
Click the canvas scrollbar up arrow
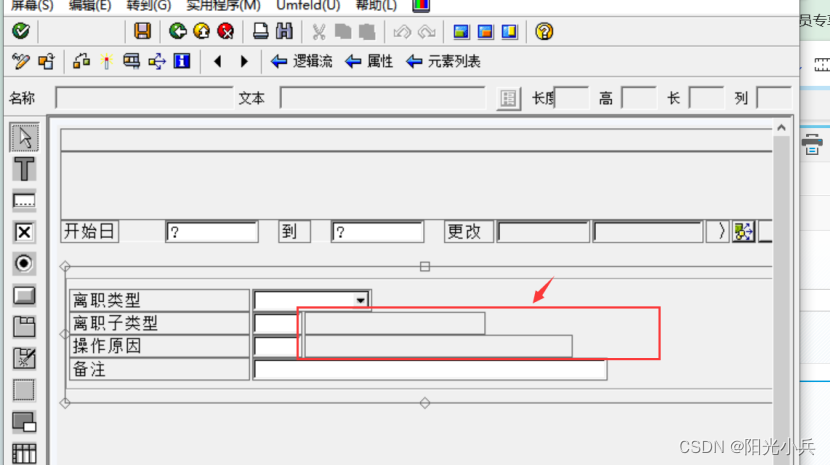click(781, 128)
